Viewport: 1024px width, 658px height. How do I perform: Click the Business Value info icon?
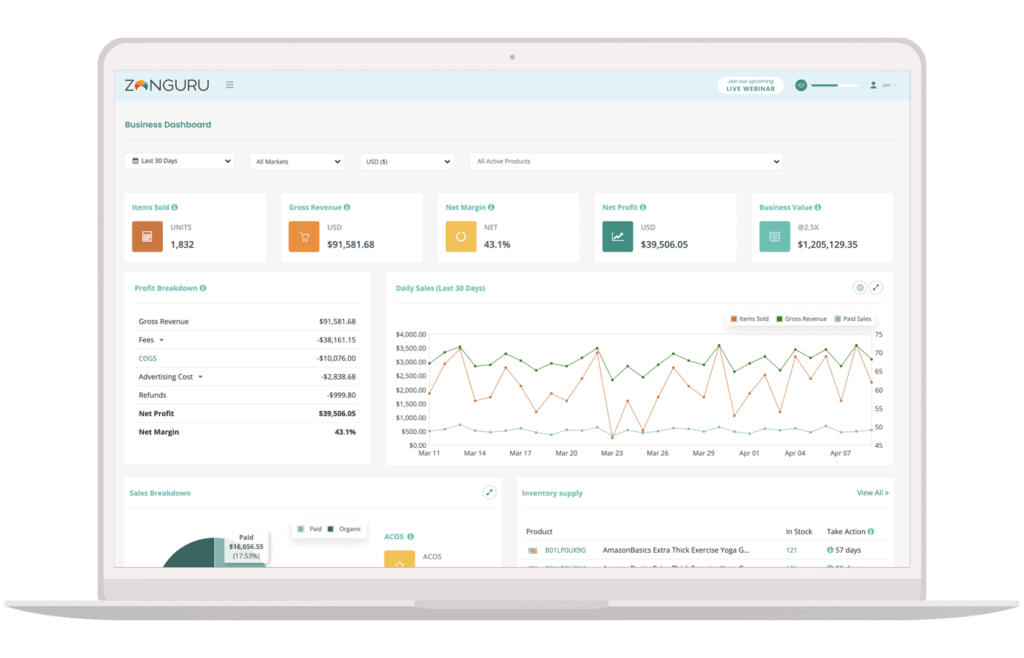click(818, 208)
